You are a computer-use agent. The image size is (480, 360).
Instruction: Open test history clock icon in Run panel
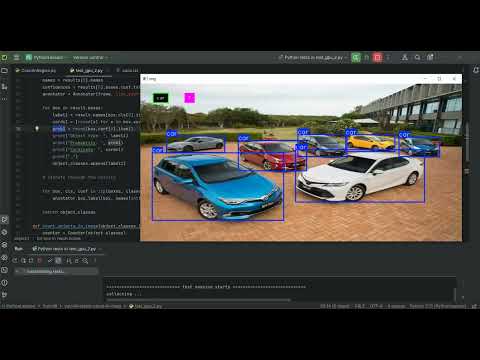point(85,260)
